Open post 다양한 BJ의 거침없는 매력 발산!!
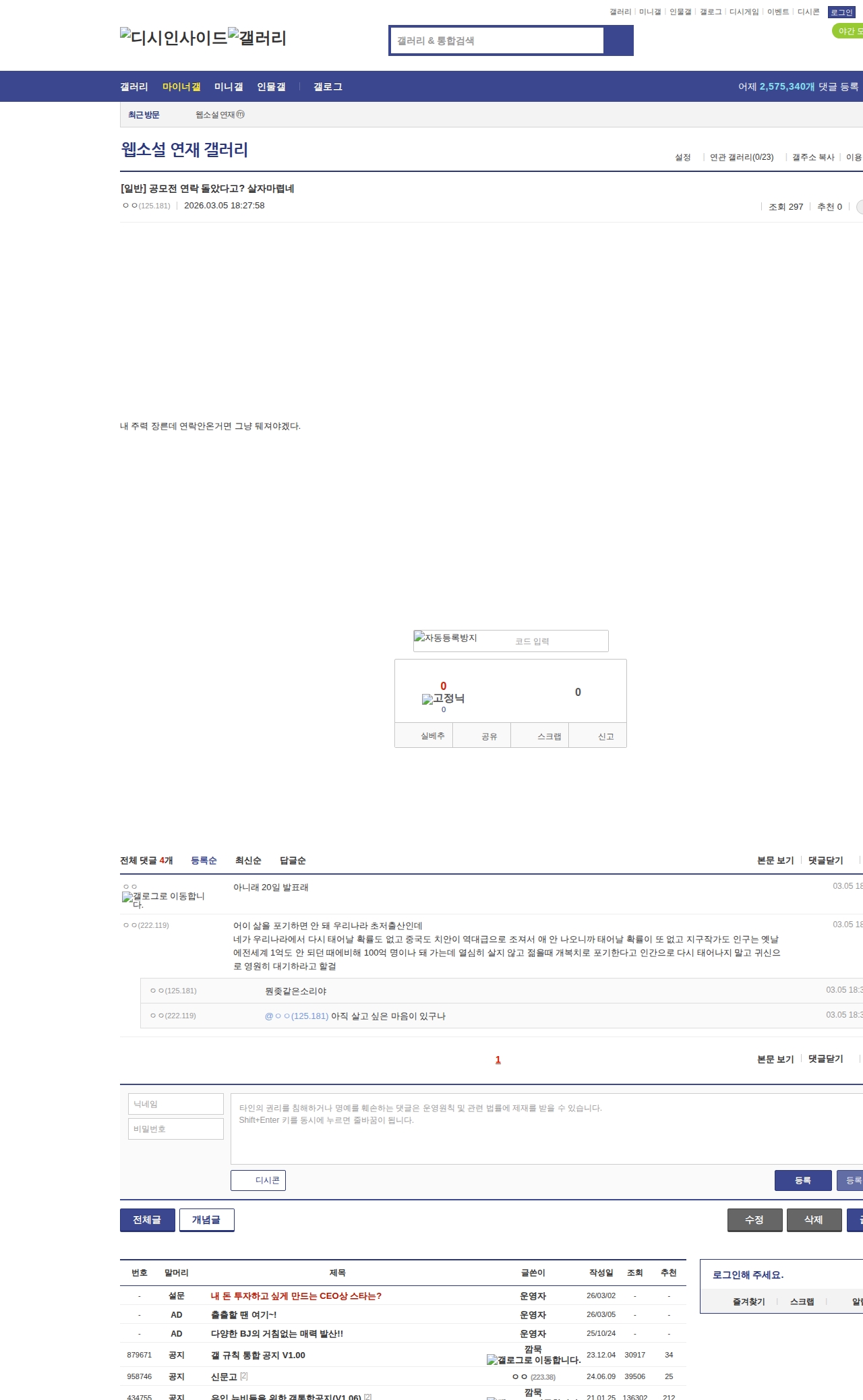Viewport: 863px width, 1400px height. 277,1333
